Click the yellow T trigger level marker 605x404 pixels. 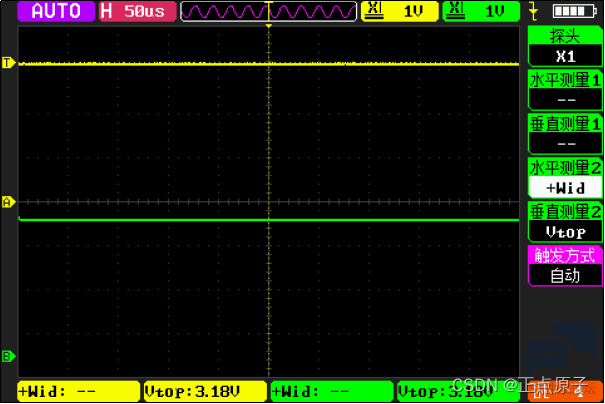point(8,63)
